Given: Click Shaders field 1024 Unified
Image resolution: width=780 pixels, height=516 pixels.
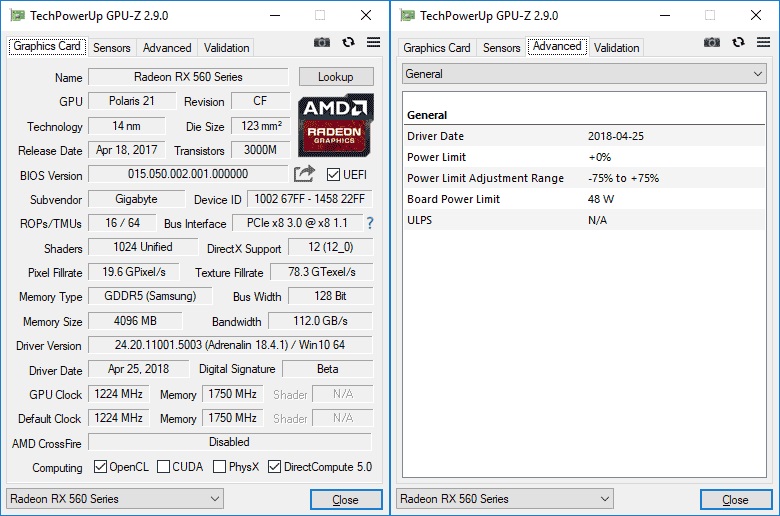Looking at the screenshot, I should tap(143, 247).
